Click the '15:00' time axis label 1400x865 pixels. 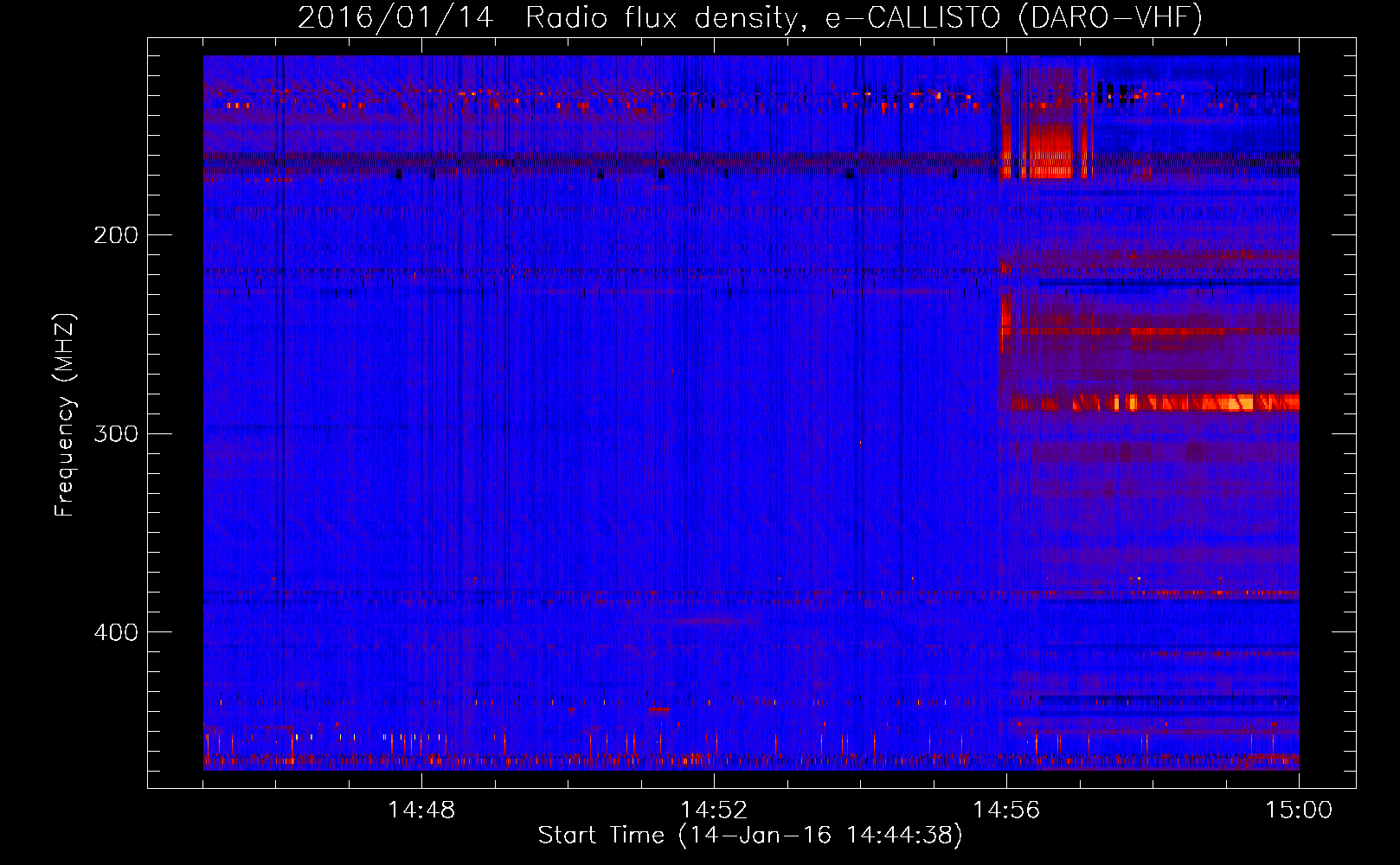coord(1299,811)
